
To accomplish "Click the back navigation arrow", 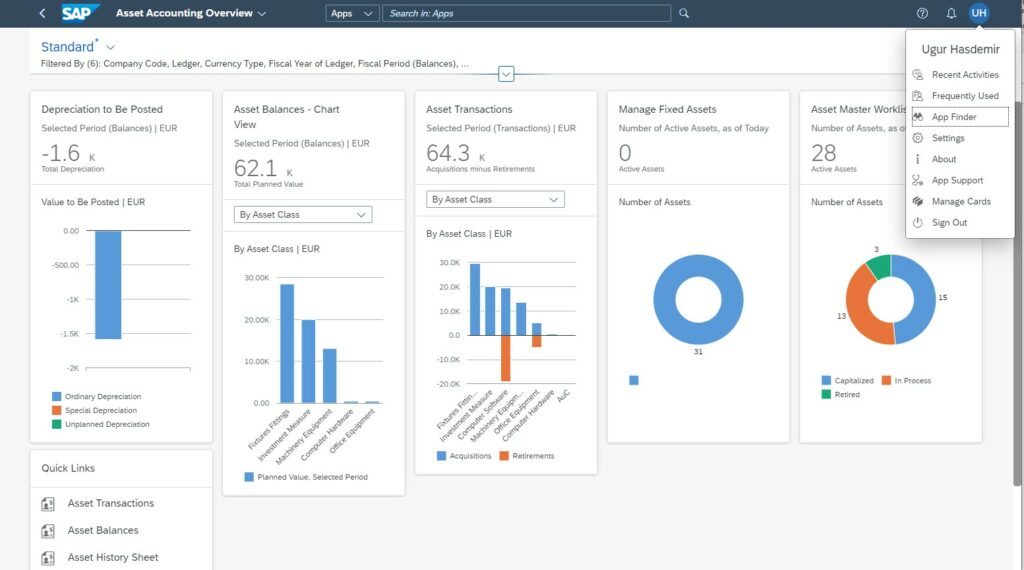I will tap(42, 13).
